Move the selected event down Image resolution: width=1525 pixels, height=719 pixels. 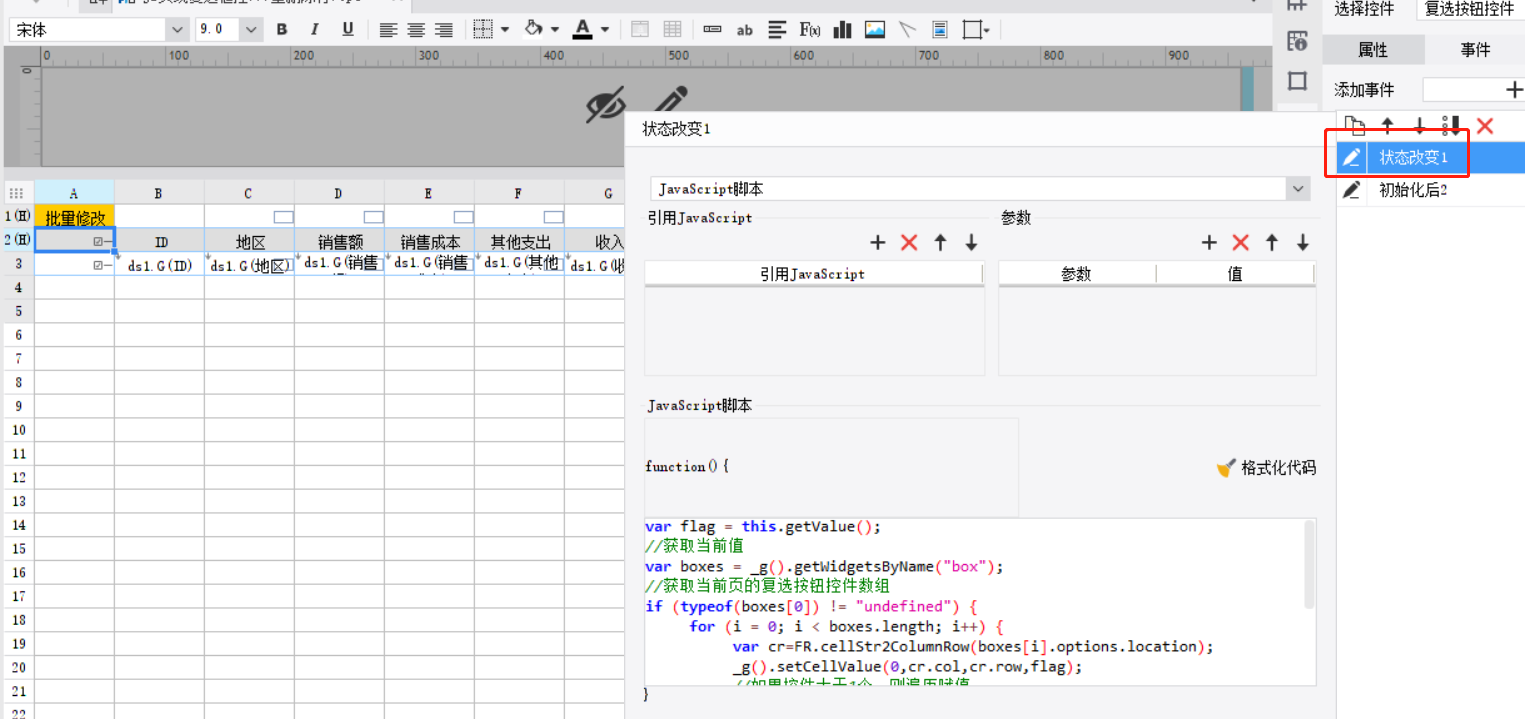pyautogui.click(x=1419, y=125)
